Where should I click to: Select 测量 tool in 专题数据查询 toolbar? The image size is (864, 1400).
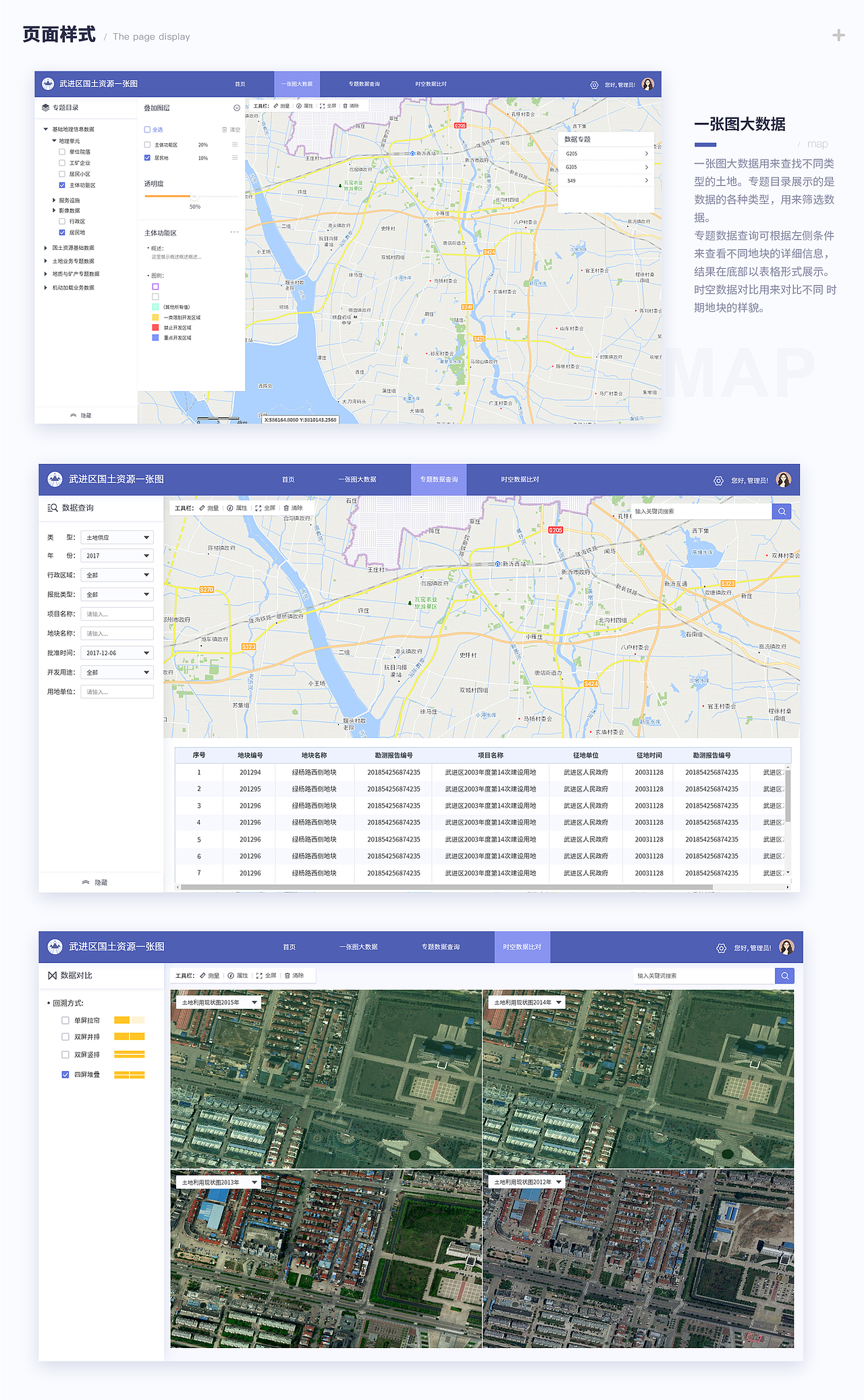209,508
